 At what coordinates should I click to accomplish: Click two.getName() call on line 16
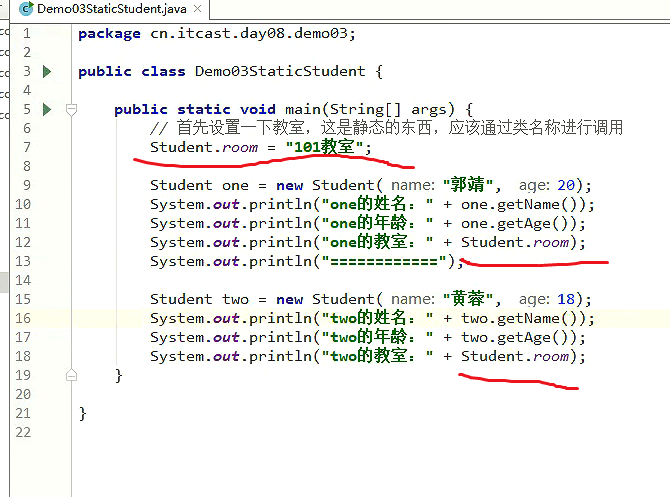tap(523, 318)
